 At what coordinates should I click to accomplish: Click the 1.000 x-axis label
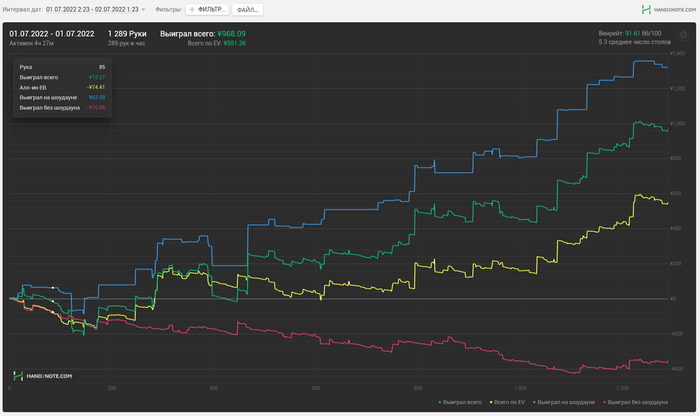[x=520, y=388]
